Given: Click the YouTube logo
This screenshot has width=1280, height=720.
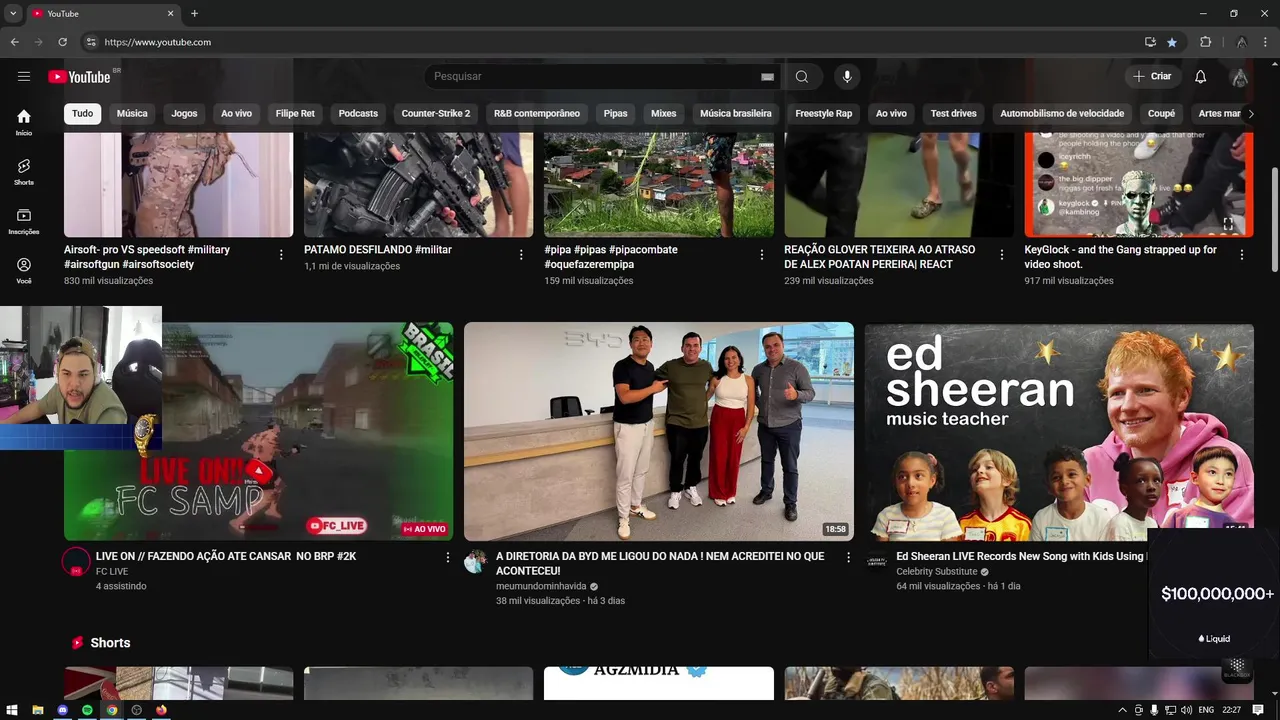Looking at the screenshot, I should point(79,77).
